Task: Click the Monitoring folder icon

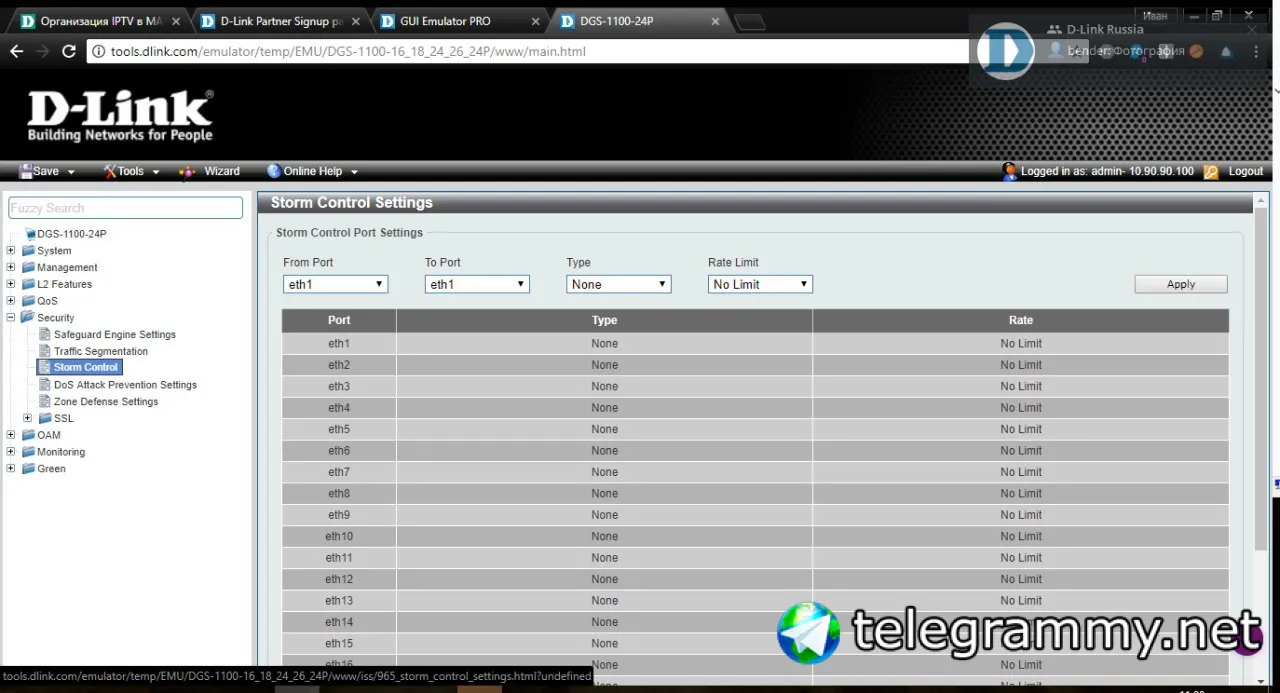Action: [28, 452]
